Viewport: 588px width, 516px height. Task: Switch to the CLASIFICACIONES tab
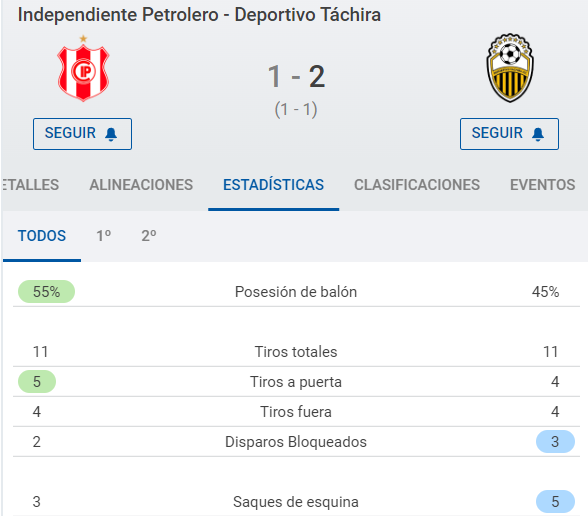[417, 185]
